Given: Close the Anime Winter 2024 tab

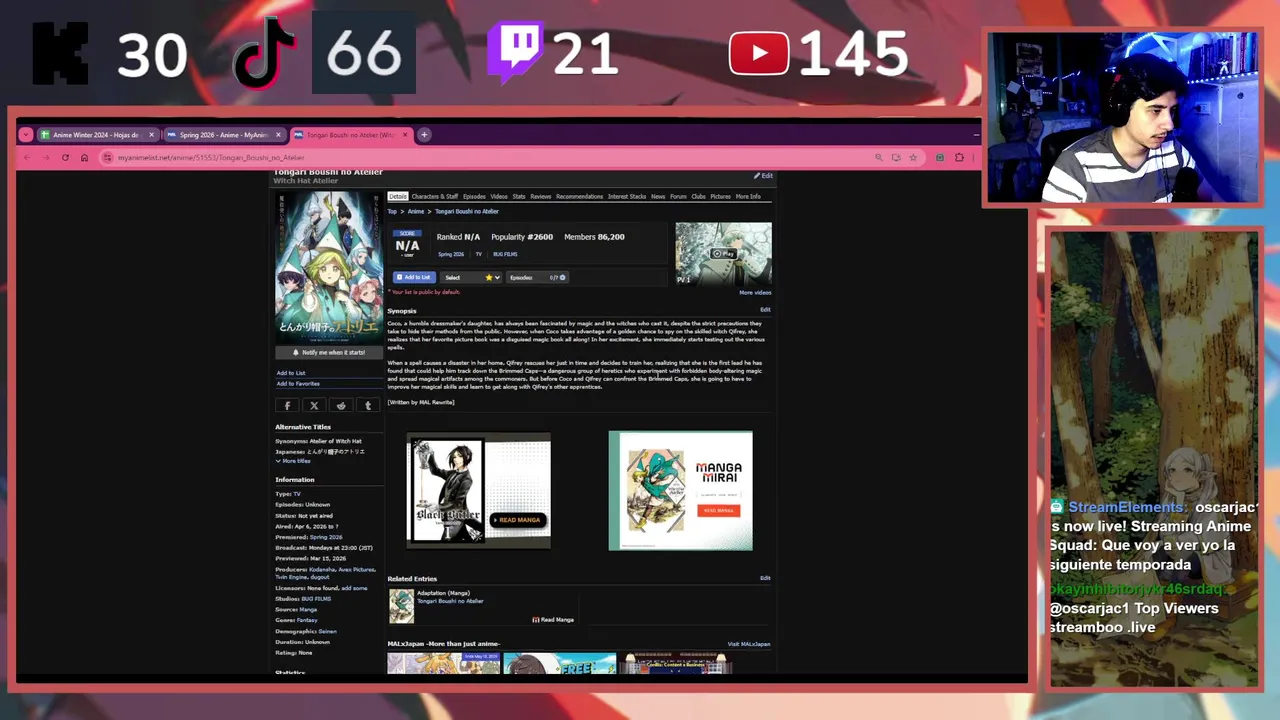Looking at the screenshot, I should [x=152, y=134].
